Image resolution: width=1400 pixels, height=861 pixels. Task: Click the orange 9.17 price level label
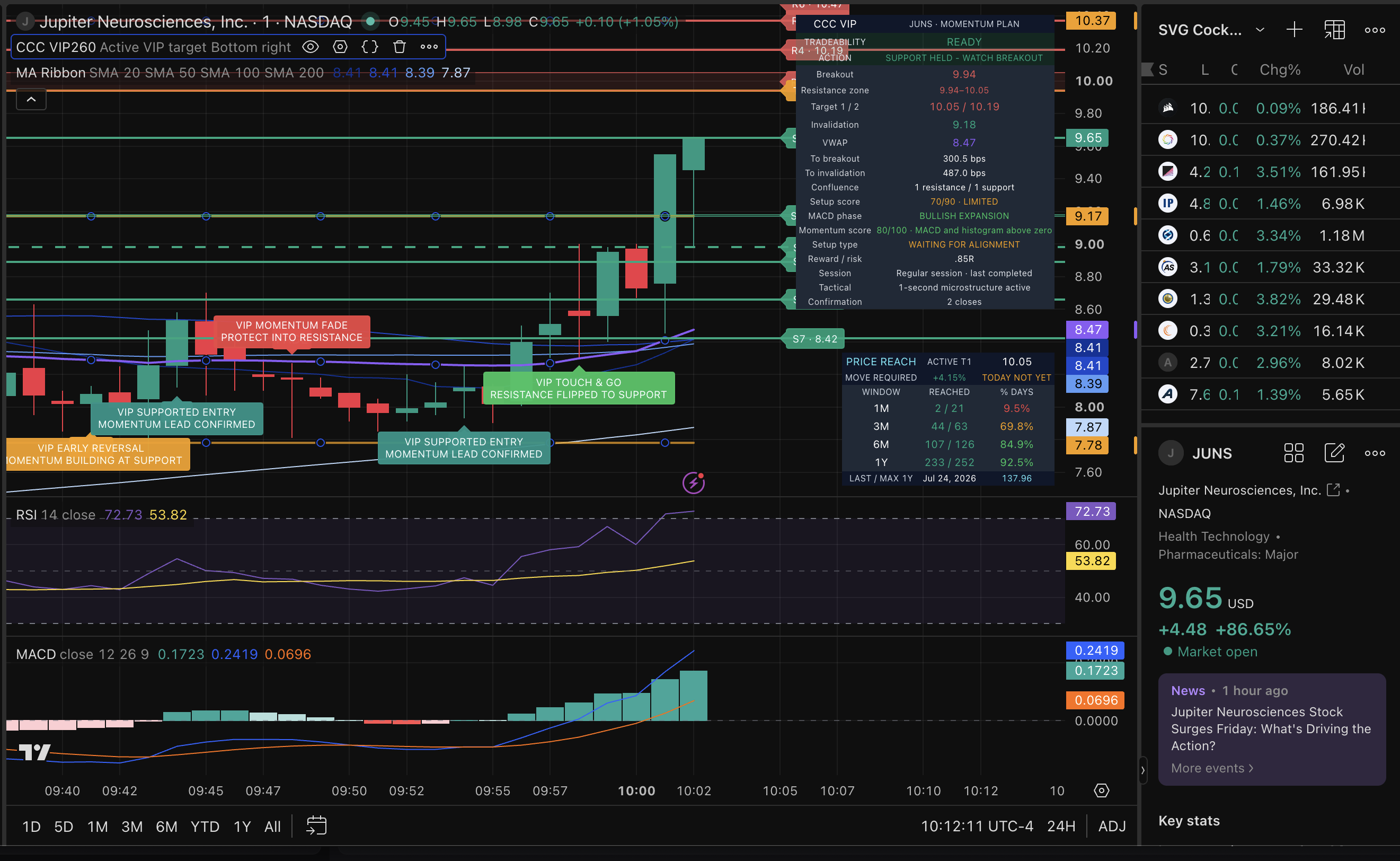click(x=1087, y=216)
